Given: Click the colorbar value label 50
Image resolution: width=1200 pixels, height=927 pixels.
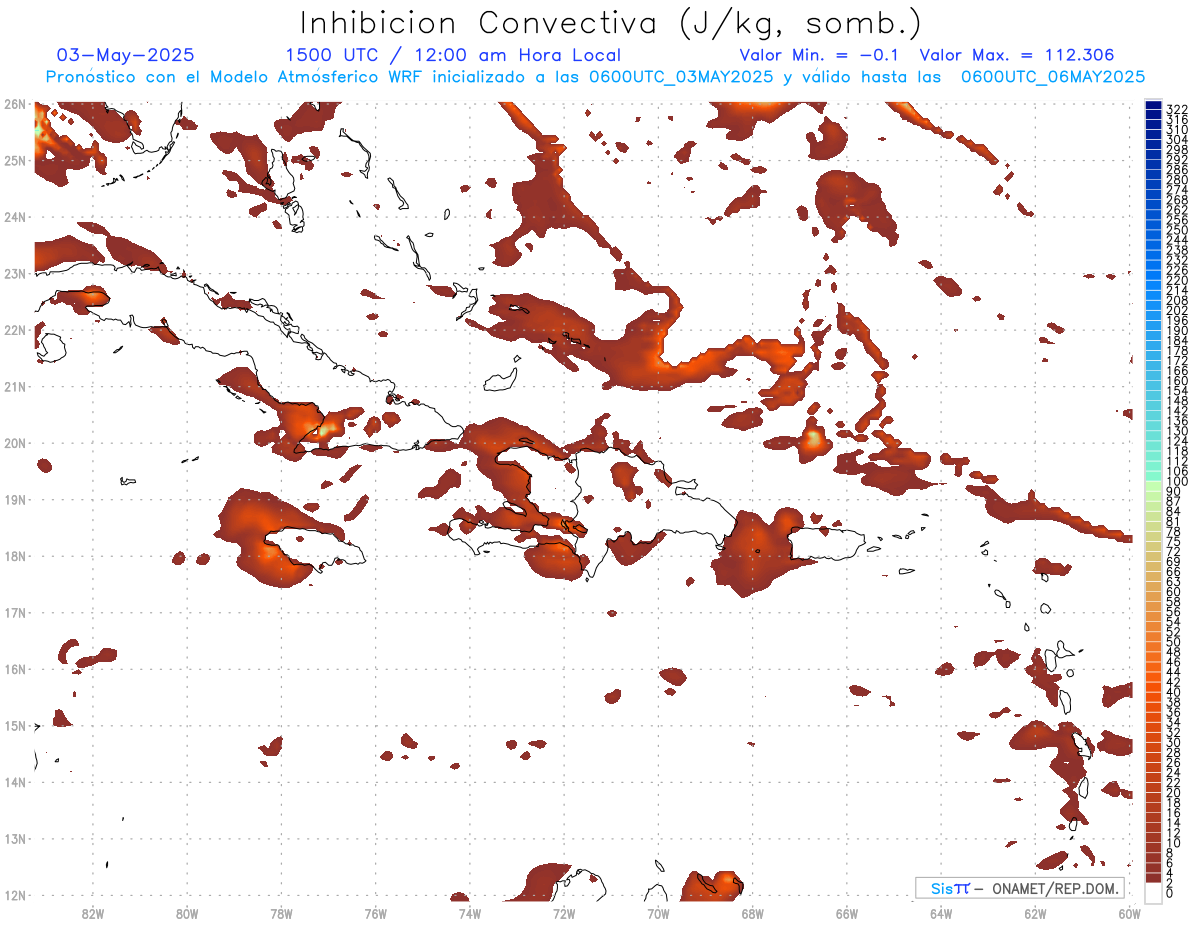Looking at the screenshot, I should click(1173, 642).
